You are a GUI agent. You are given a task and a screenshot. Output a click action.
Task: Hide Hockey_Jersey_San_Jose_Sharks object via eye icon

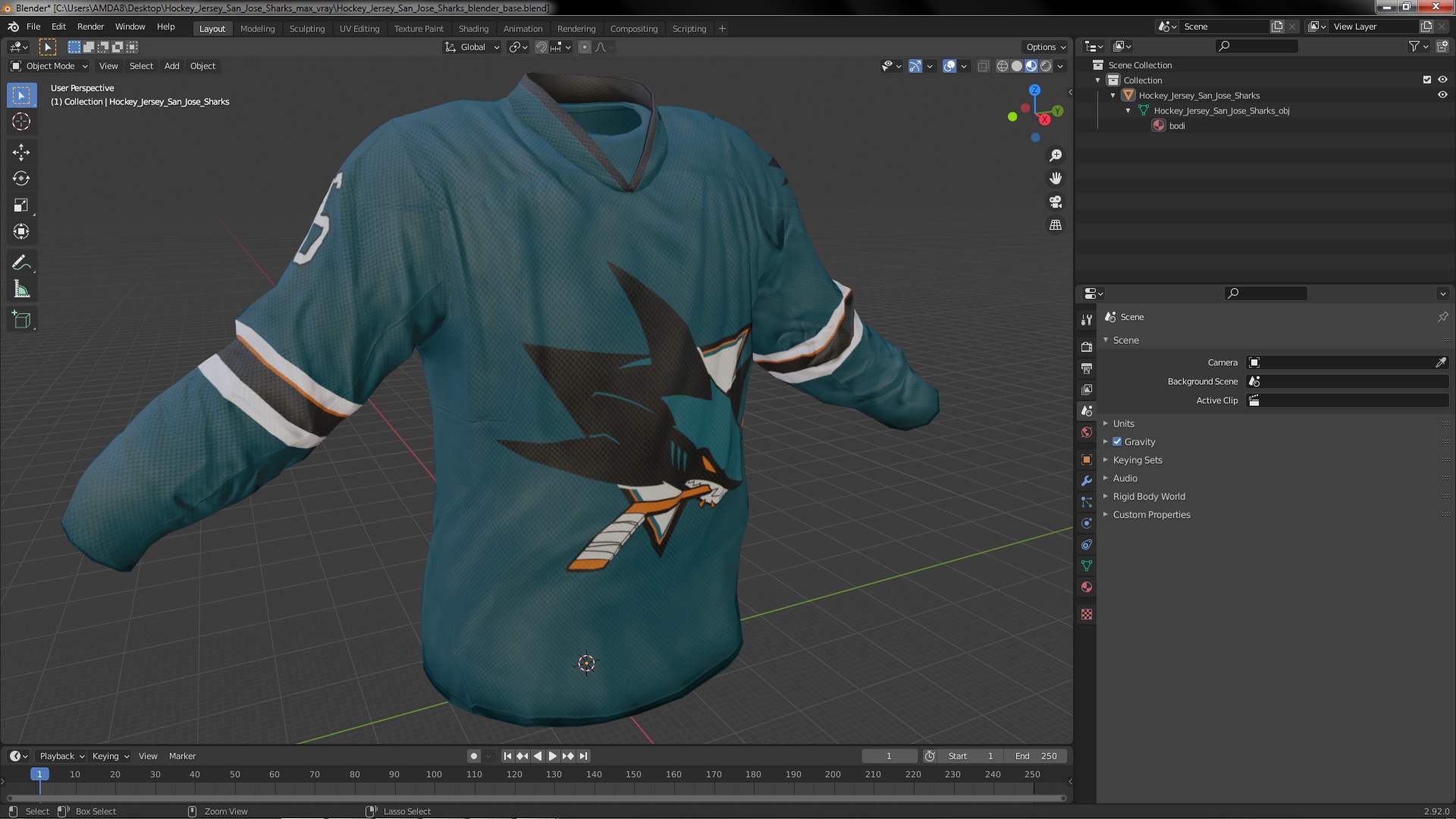1442,95
